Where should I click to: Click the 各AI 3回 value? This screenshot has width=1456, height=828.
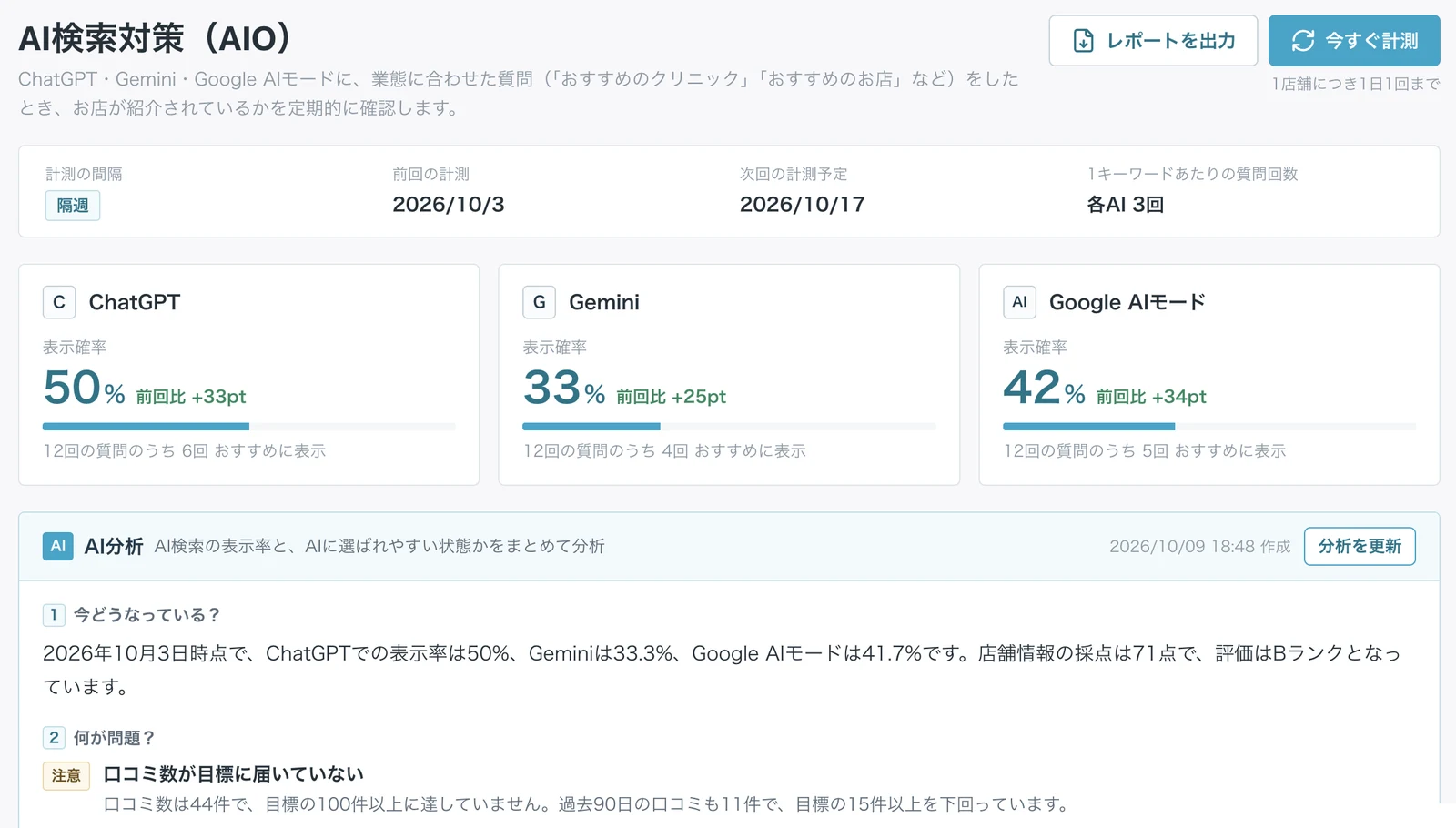(x=1126, y=205)
